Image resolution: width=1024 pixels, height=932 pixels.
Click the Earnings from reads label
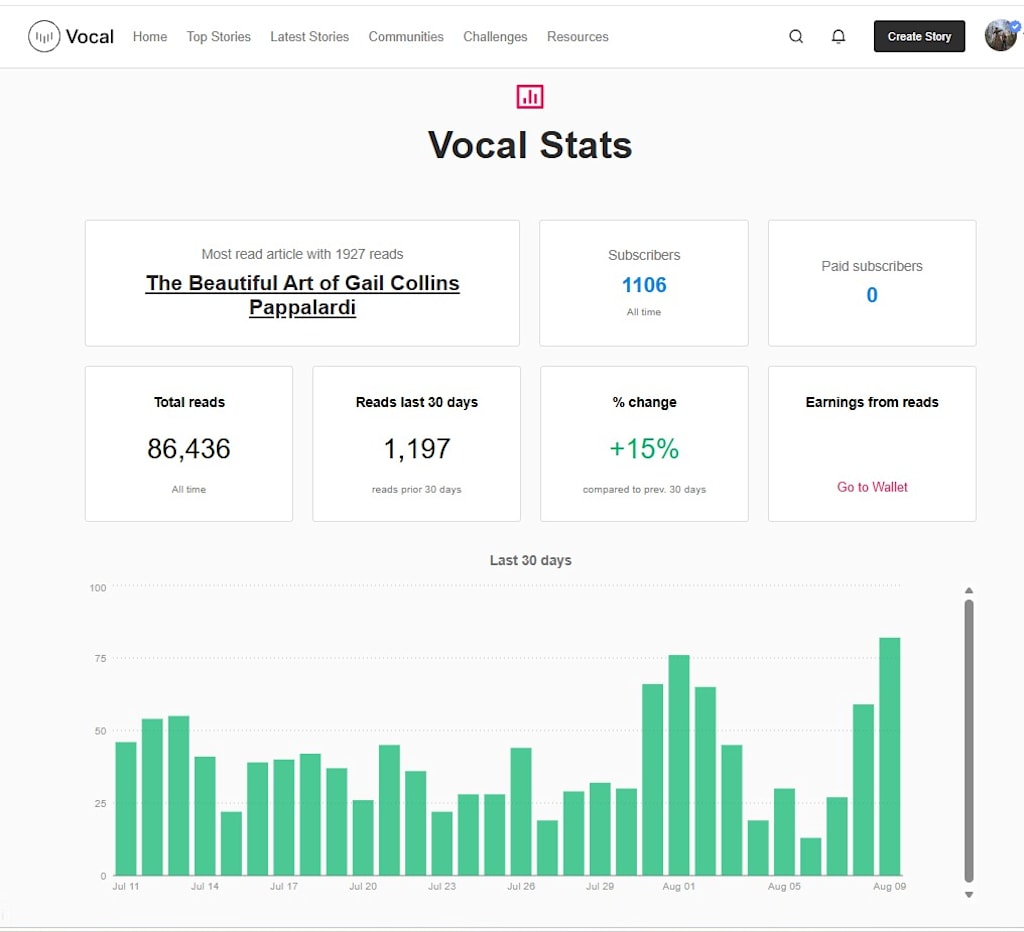tap(872, 402)
